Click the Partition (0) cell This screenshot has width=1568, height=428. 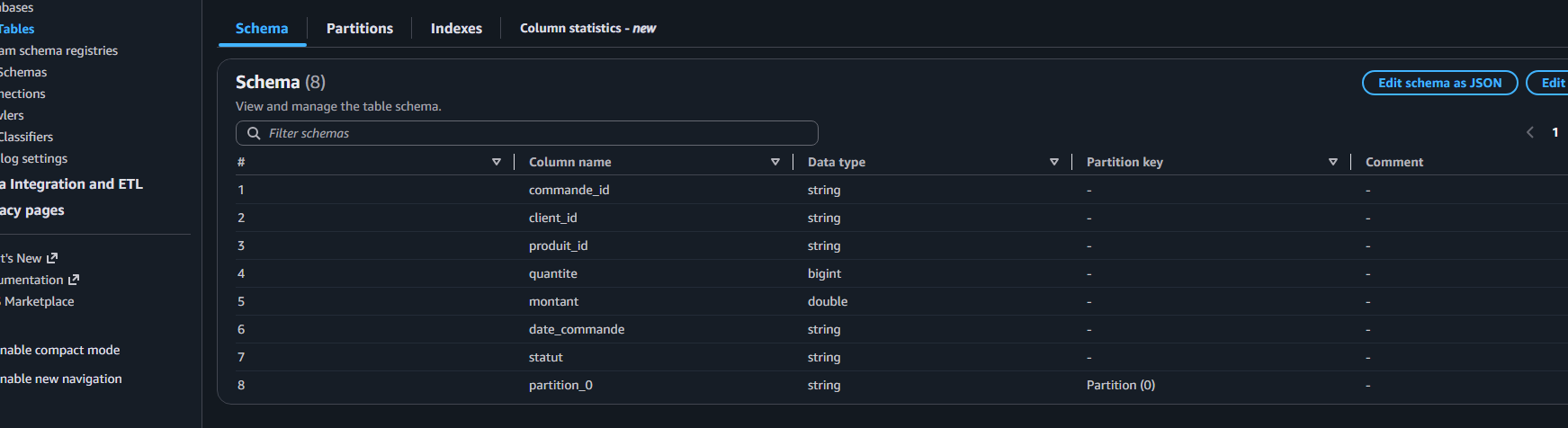click(1121, 385)
